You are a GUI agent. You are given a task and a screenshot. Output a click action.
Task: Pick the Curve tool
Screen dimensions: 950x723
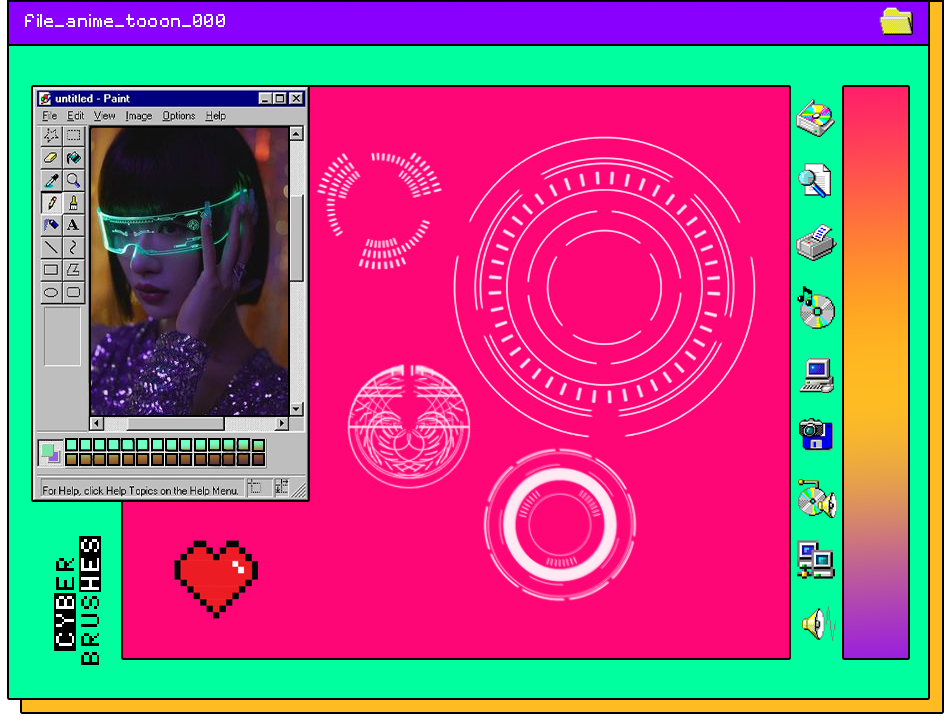73,247
